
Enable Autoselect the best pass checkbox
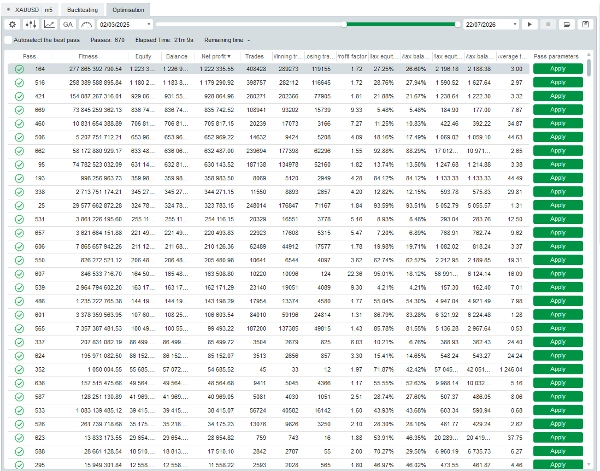tap(8, 40)
